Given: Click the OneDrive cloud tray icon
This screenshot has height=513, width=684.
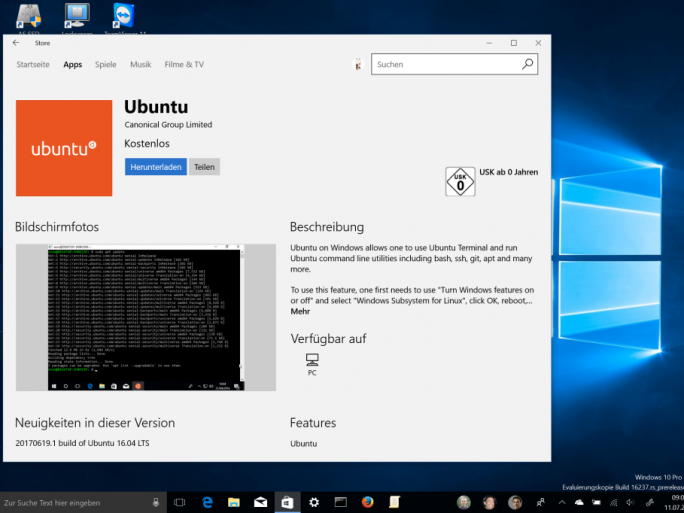Looking at the screenshot, I should pyautogui.click(x=579, y=503).
